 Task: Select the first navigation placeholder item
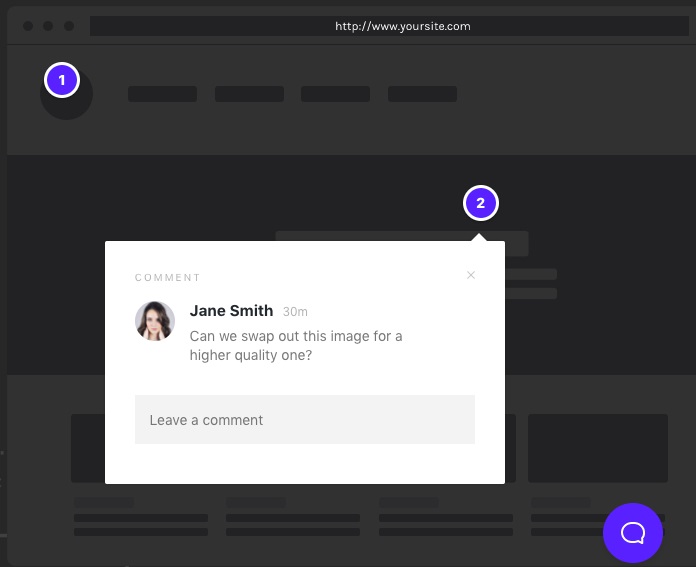(162, 94)
